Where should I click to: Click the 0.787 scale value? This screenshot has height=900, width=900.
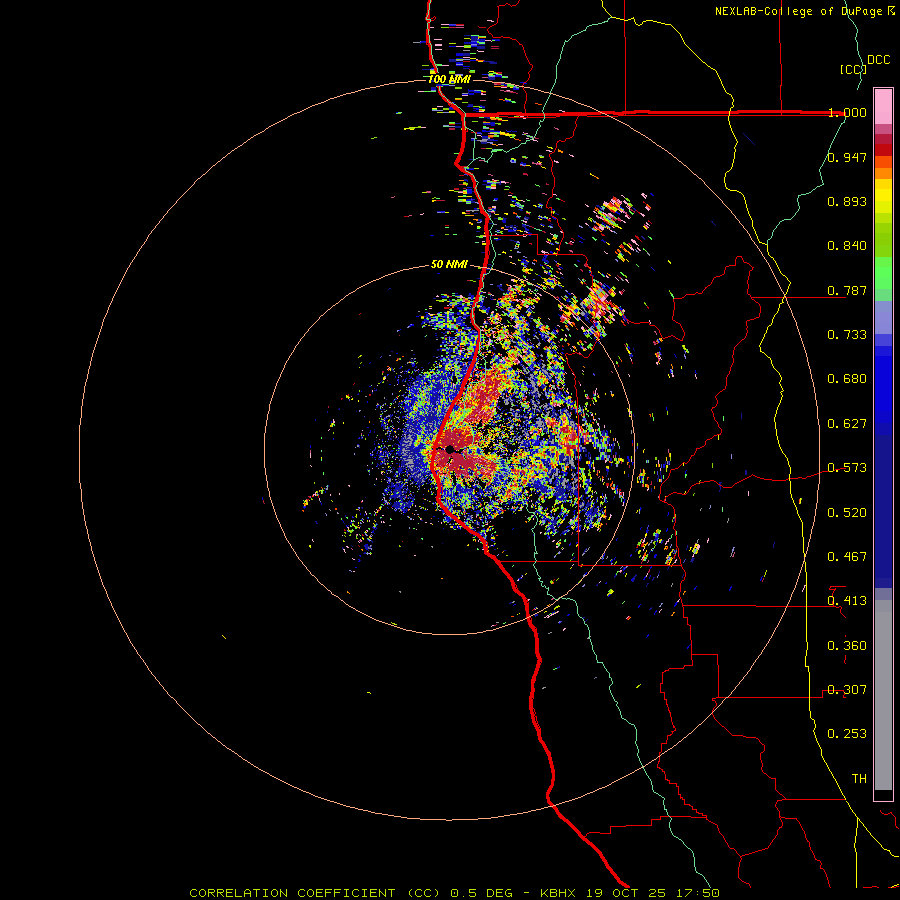click(847, 290)
